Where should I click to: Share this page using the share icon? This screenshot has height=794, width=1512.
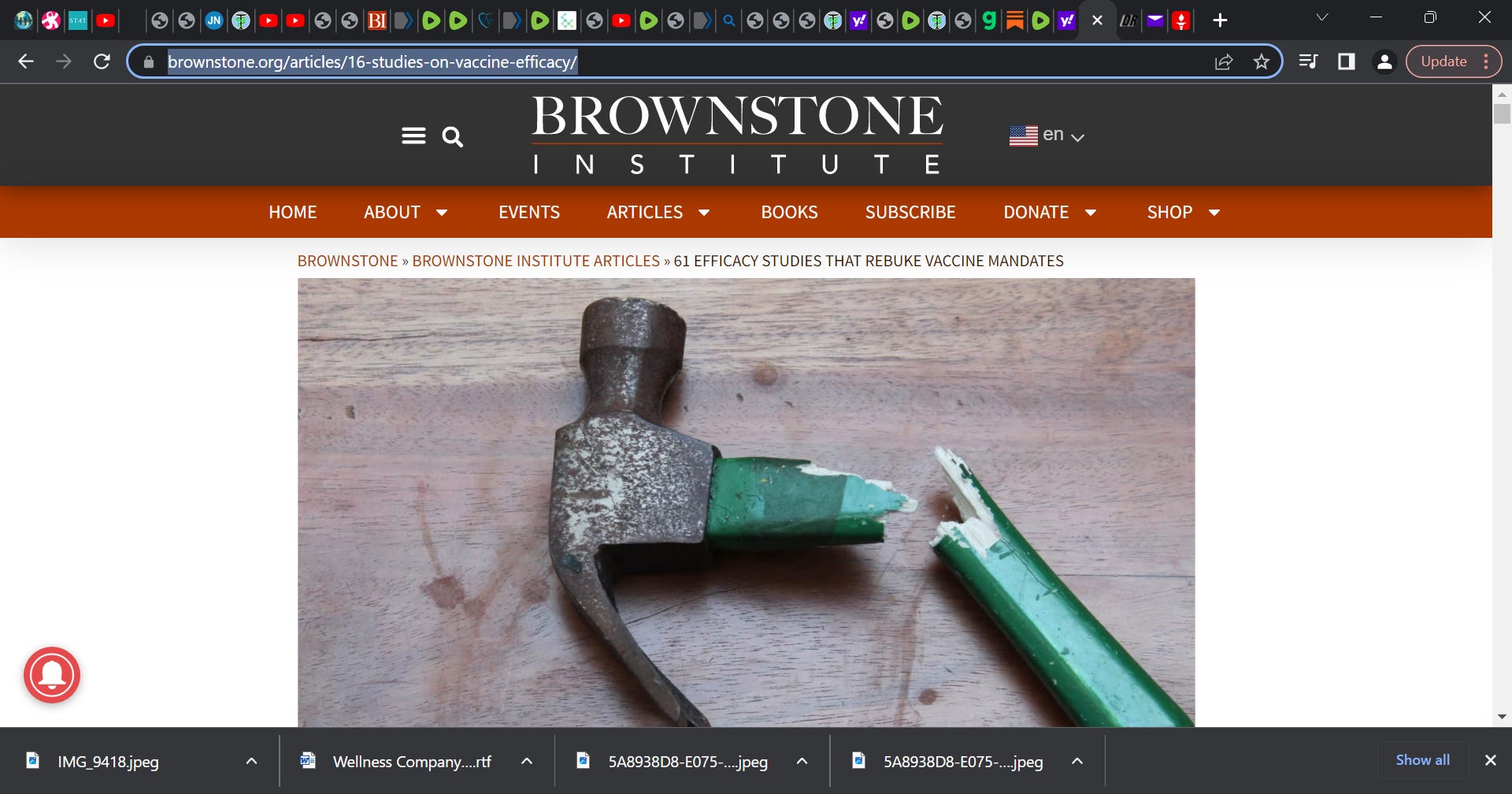1224,61
